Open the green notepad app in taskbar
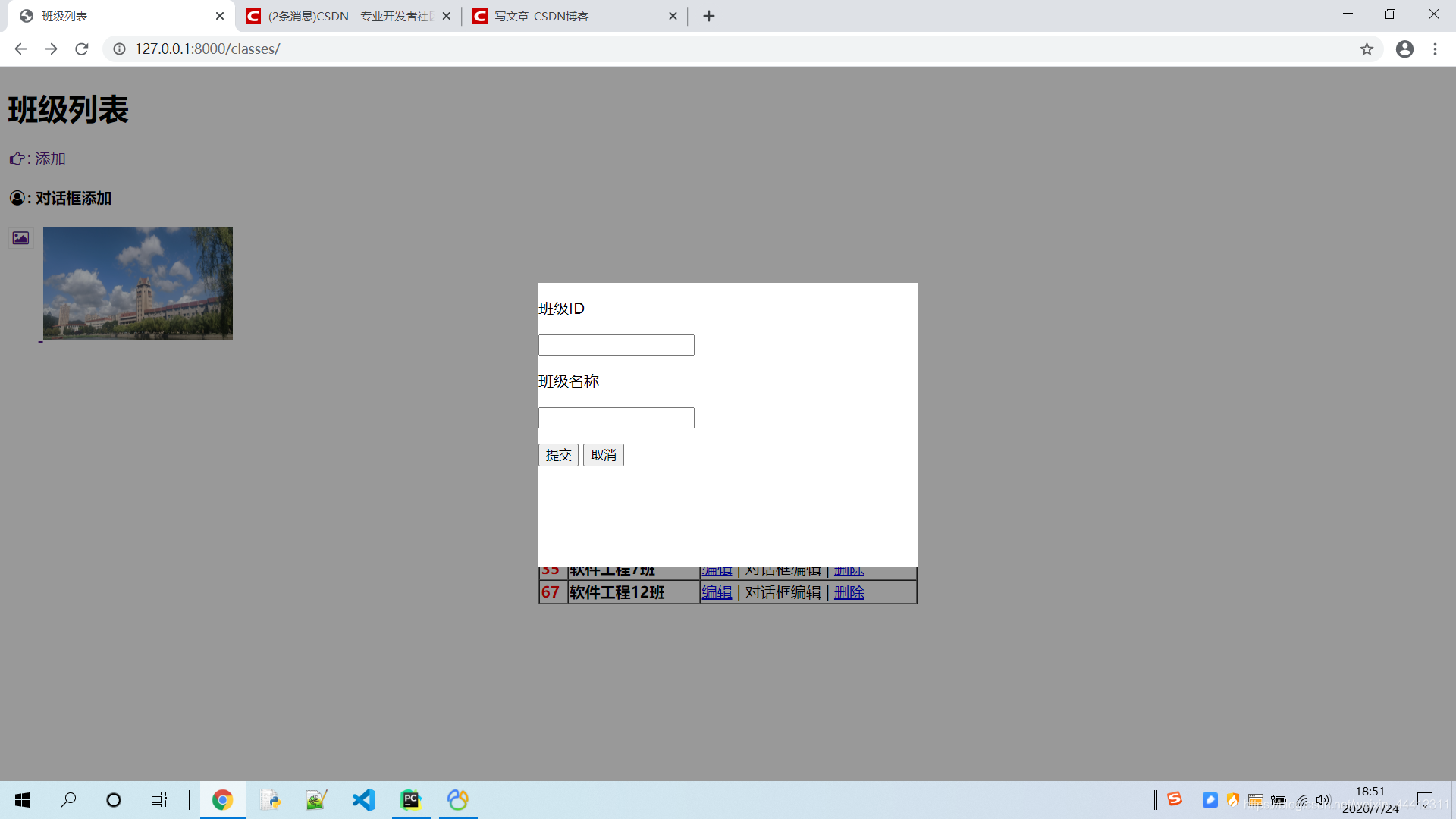The image size is (1456, 819). click(316, 800)
